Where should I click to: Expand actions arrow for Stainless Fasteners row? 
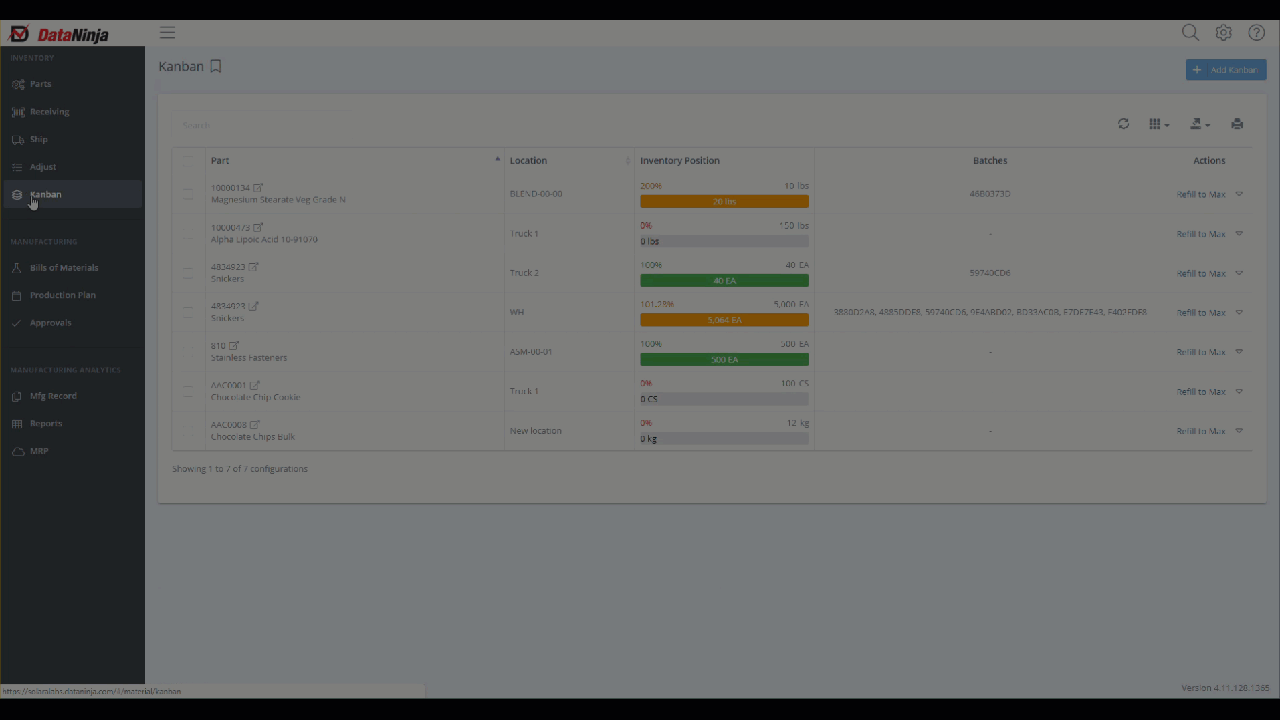(x=1239, y=352)
